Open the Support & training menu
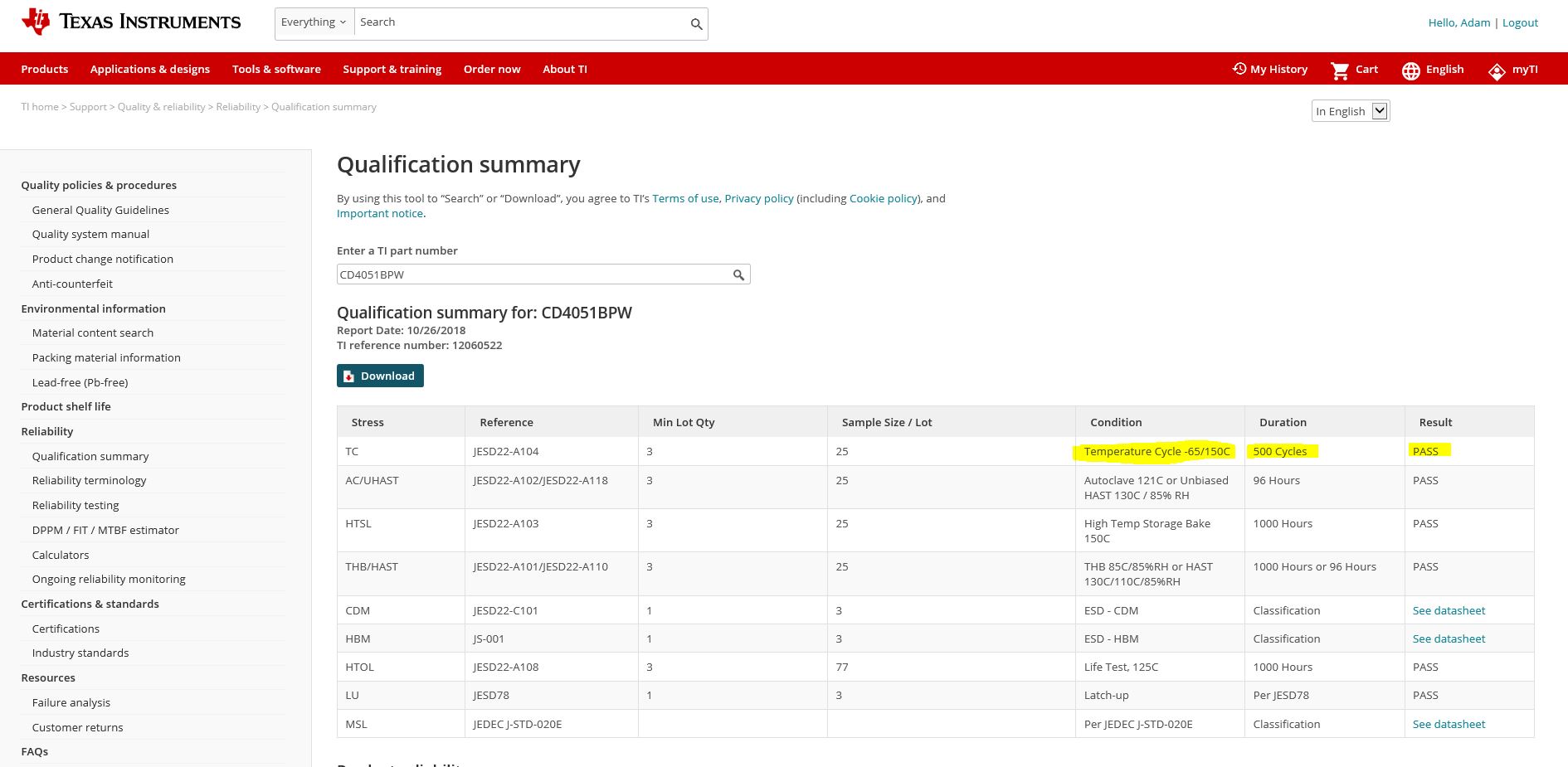1568x767 pixels. (x=392, y=69)
